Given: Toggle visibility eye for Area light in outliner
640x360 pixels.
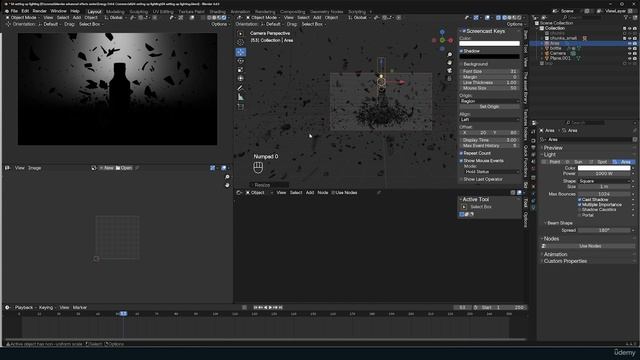Looking at the screenshot, I should point(629,43).
